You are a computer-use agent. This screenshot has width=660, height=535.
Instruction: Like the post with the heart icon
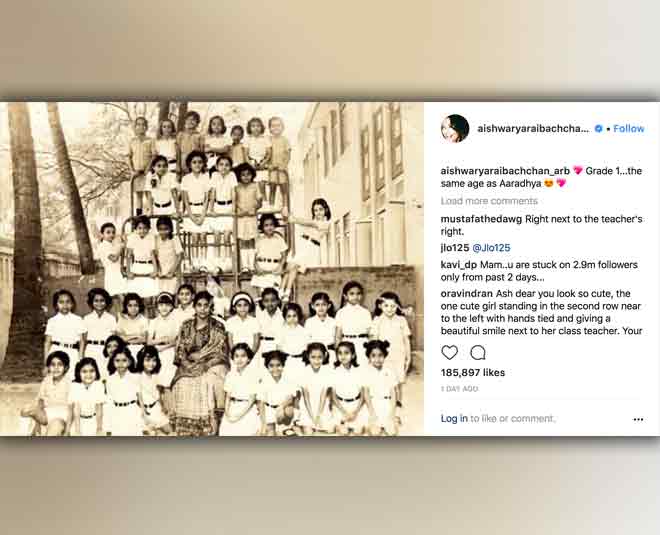pyautogui.click(x=449, y=352)
